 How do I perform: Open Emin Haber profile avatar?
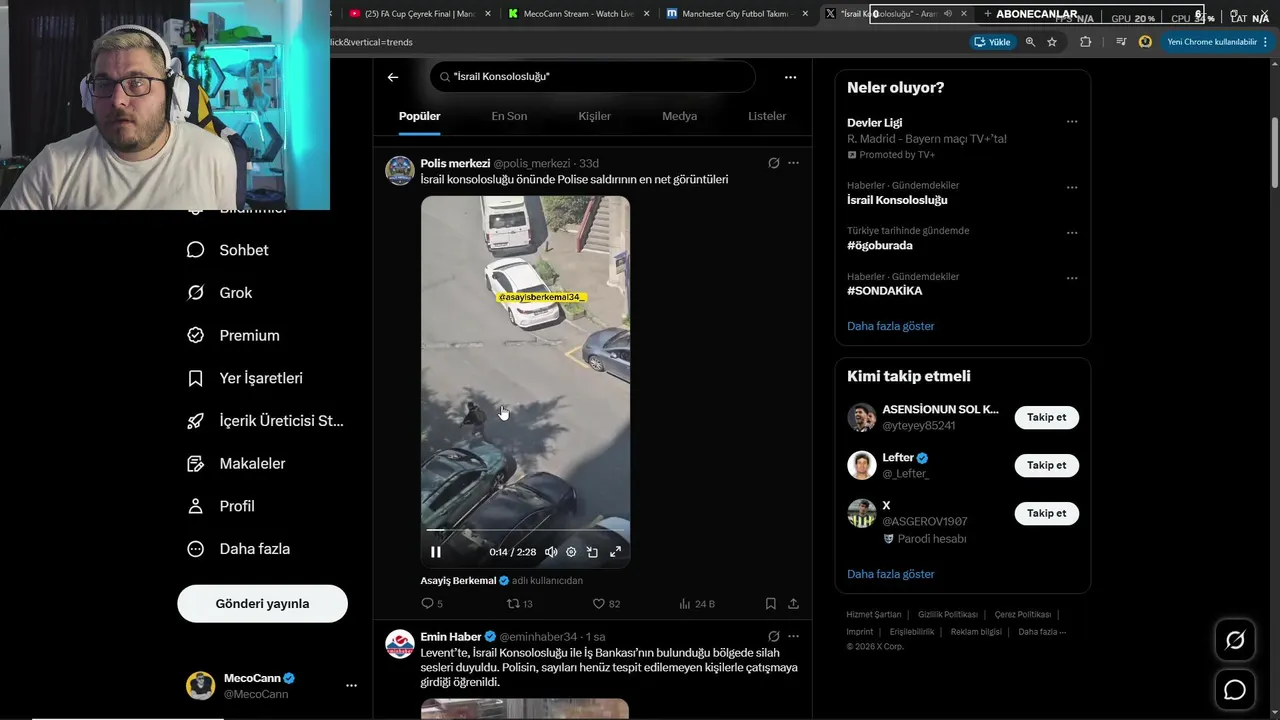(400, 644)
